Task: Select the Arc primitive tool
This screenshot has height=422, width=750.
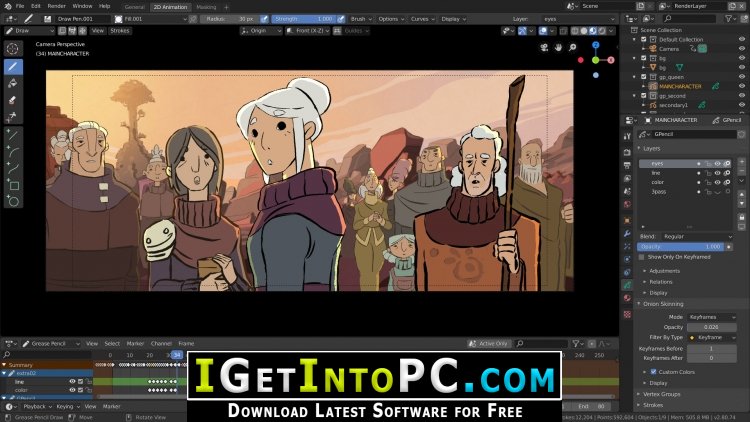Action: 13,152
